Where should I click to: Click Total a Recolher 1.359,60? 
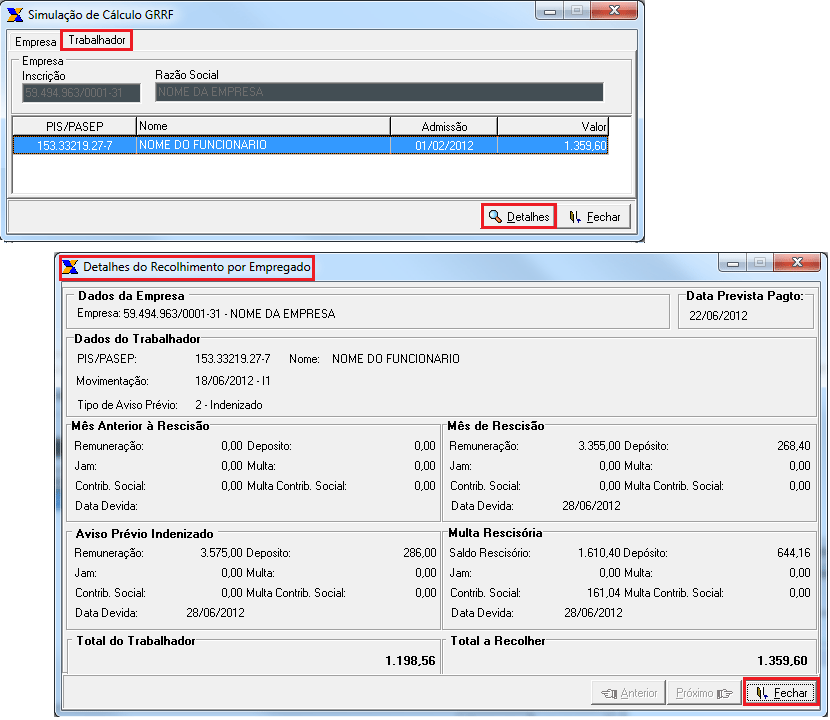pos(782,661)
